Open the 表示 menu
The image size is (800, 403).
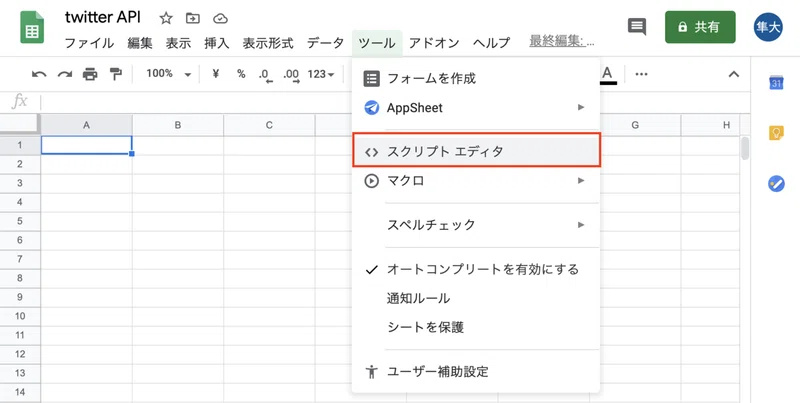point(178,43)
